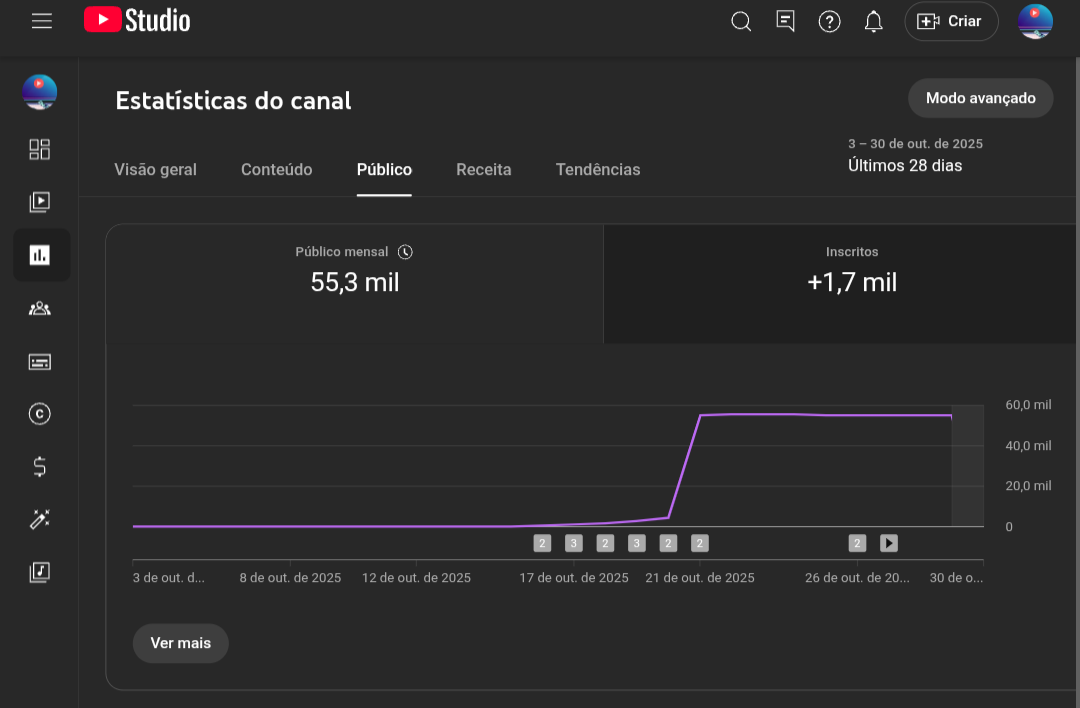Click the search magnifier icon
Viewport: 1080px width, 708px height.
coord(741,22)
